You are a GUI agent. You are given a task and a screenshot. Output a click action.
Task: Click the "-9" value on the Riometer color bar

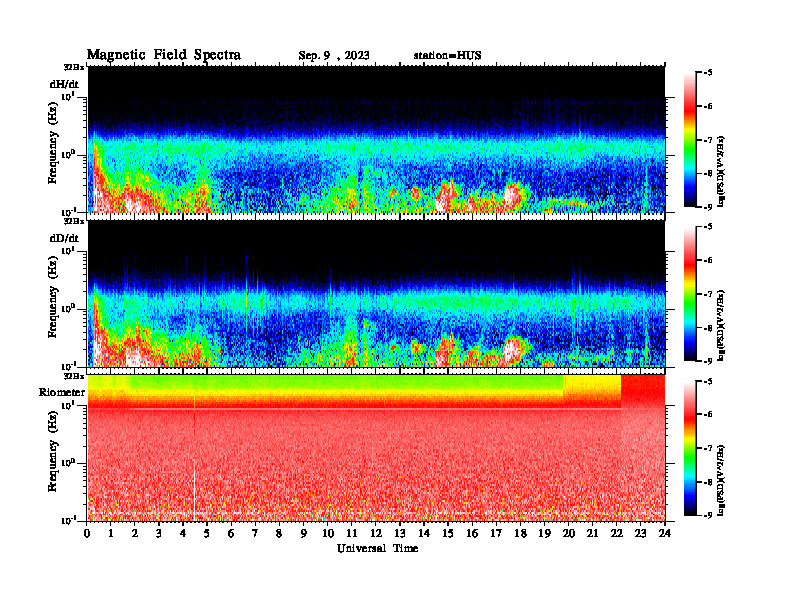click(x=708, y=515)
